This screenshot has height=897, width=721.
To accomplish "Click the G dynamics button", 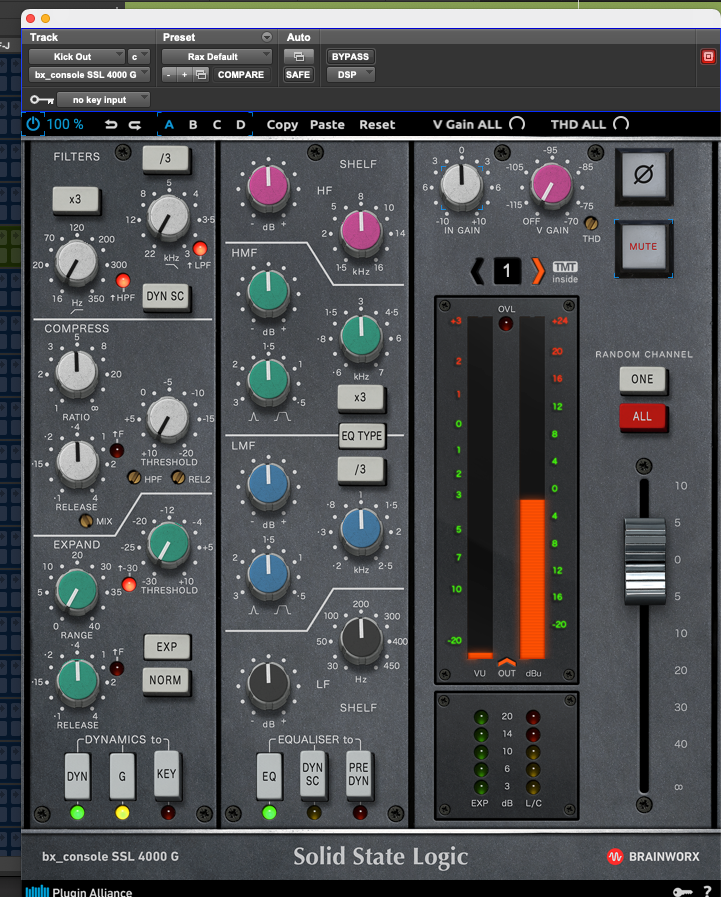I will tap(122, 776).
